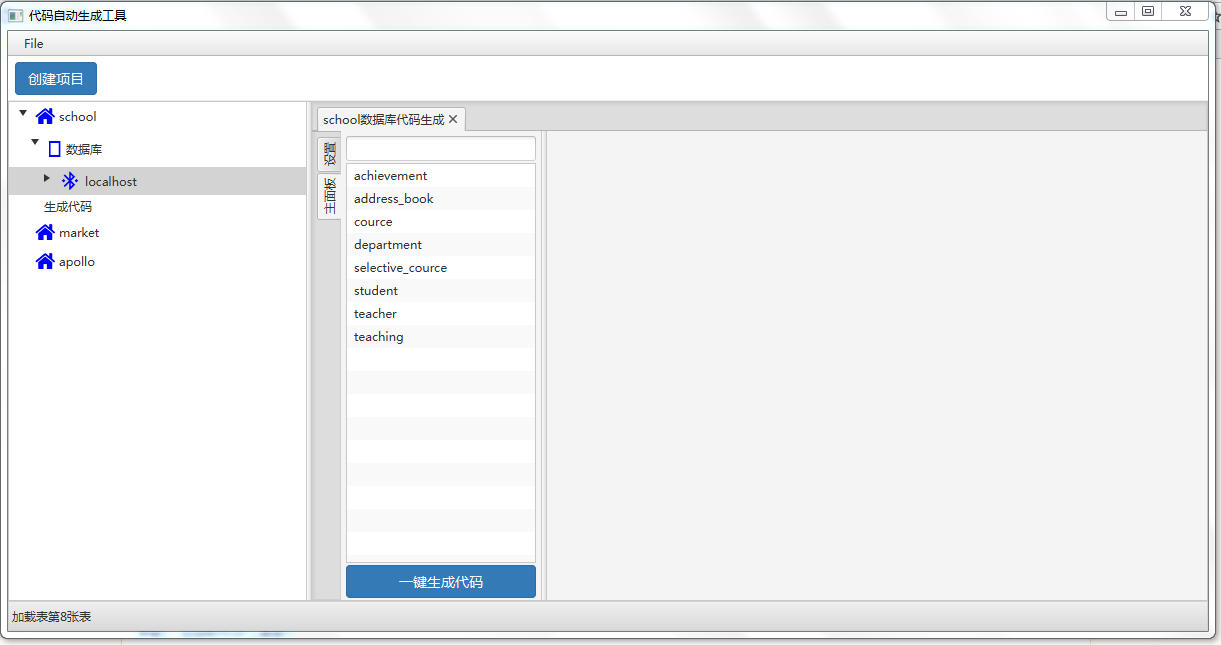Collapse the 数据库 tree node
Screen dimensions: 1221x645
35,142
